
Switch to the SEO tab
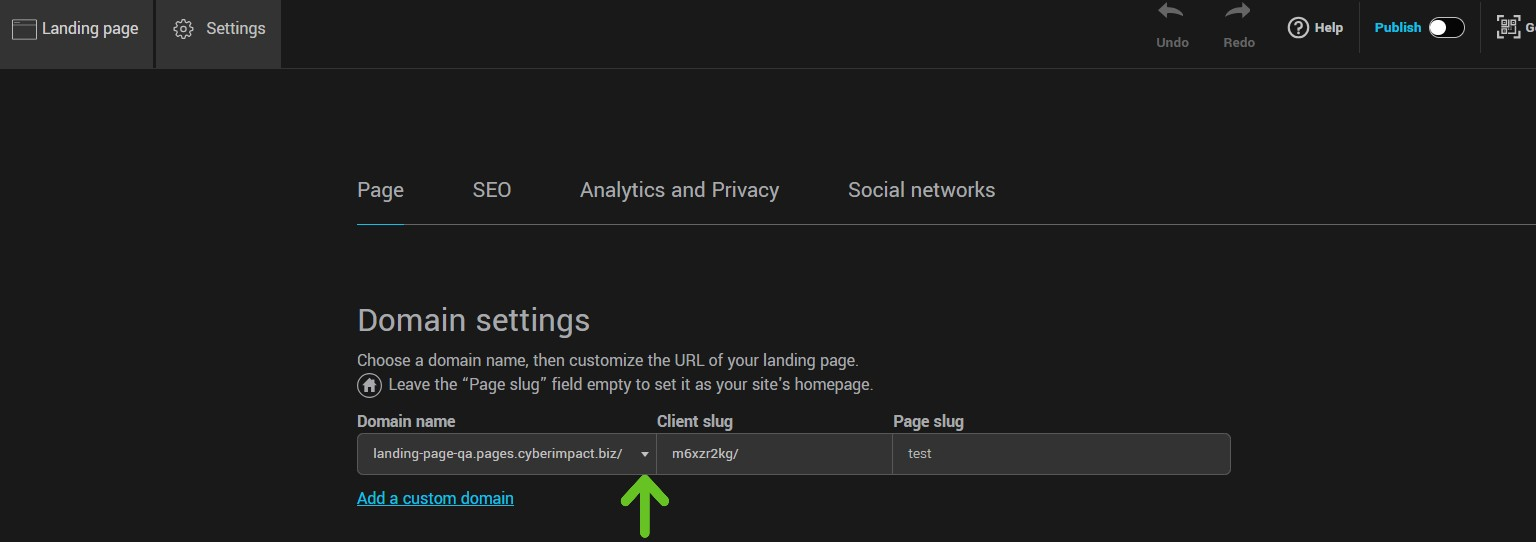[491, 190]
